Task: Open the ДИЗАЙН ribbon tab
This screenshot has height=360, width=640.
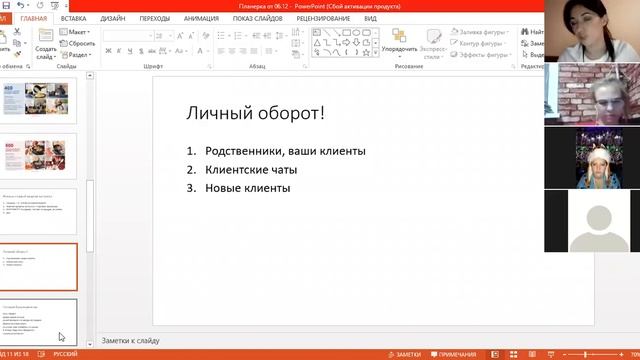Action: (x=113, y=18)
